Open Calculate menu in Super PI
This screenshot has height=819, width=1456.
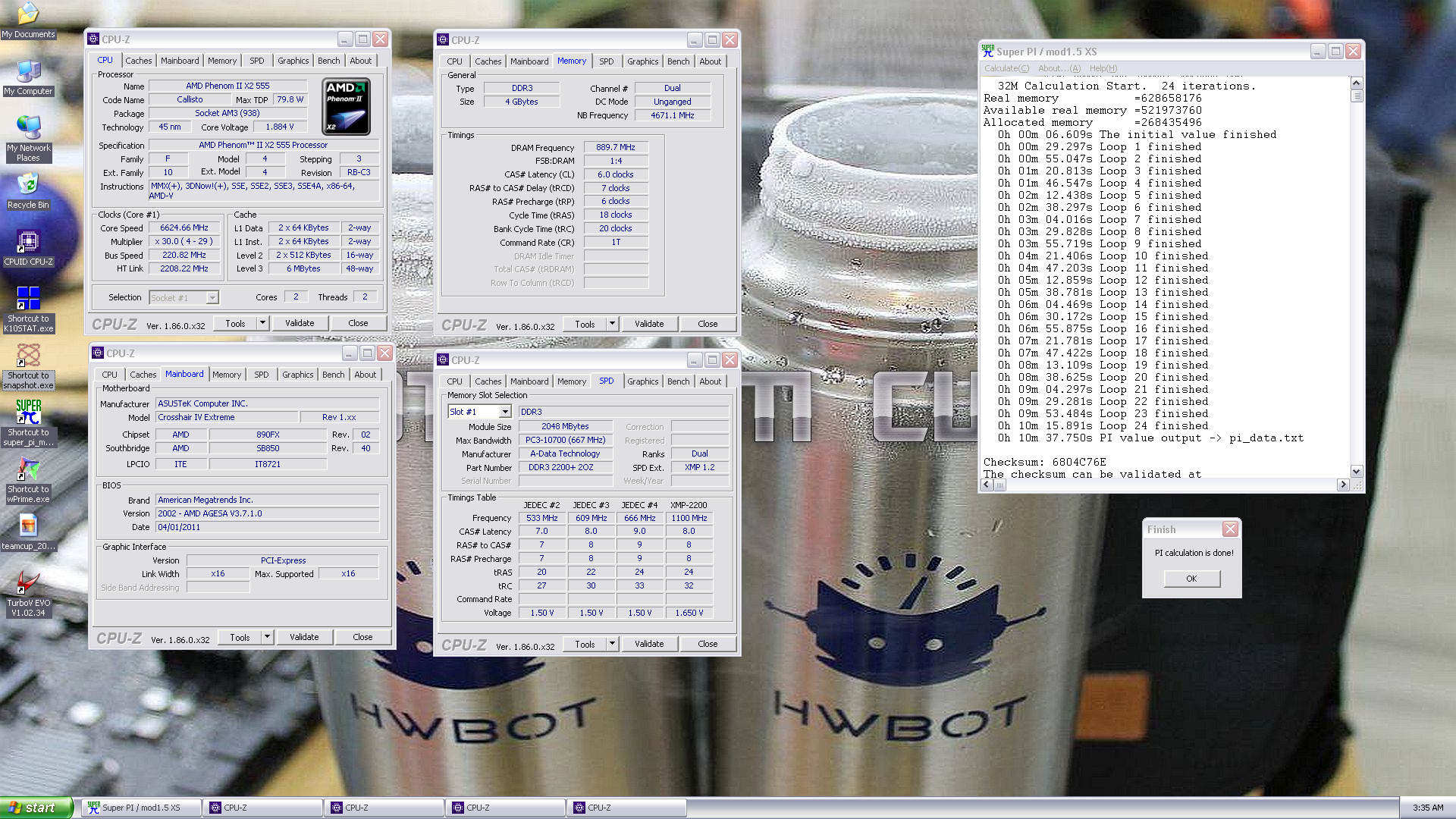(x=1006, y=68)
